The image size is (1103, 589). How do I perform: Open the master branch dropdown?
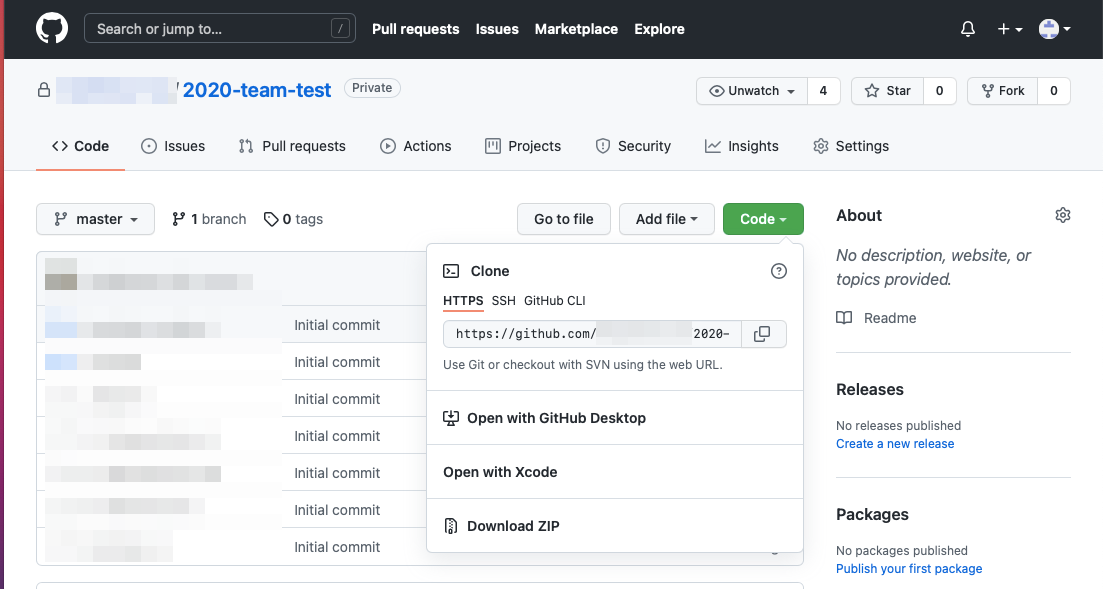(96, 219)
